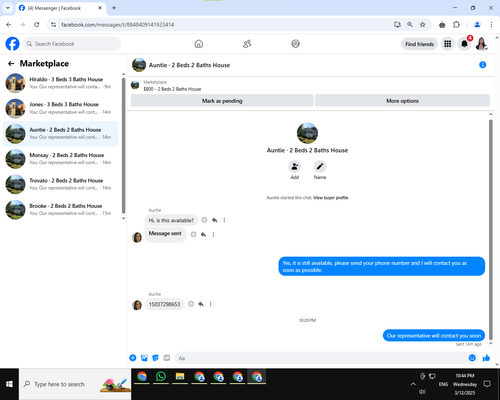Go to the Facebook home feed icon
Screen dimensions: 500x400
199,44
